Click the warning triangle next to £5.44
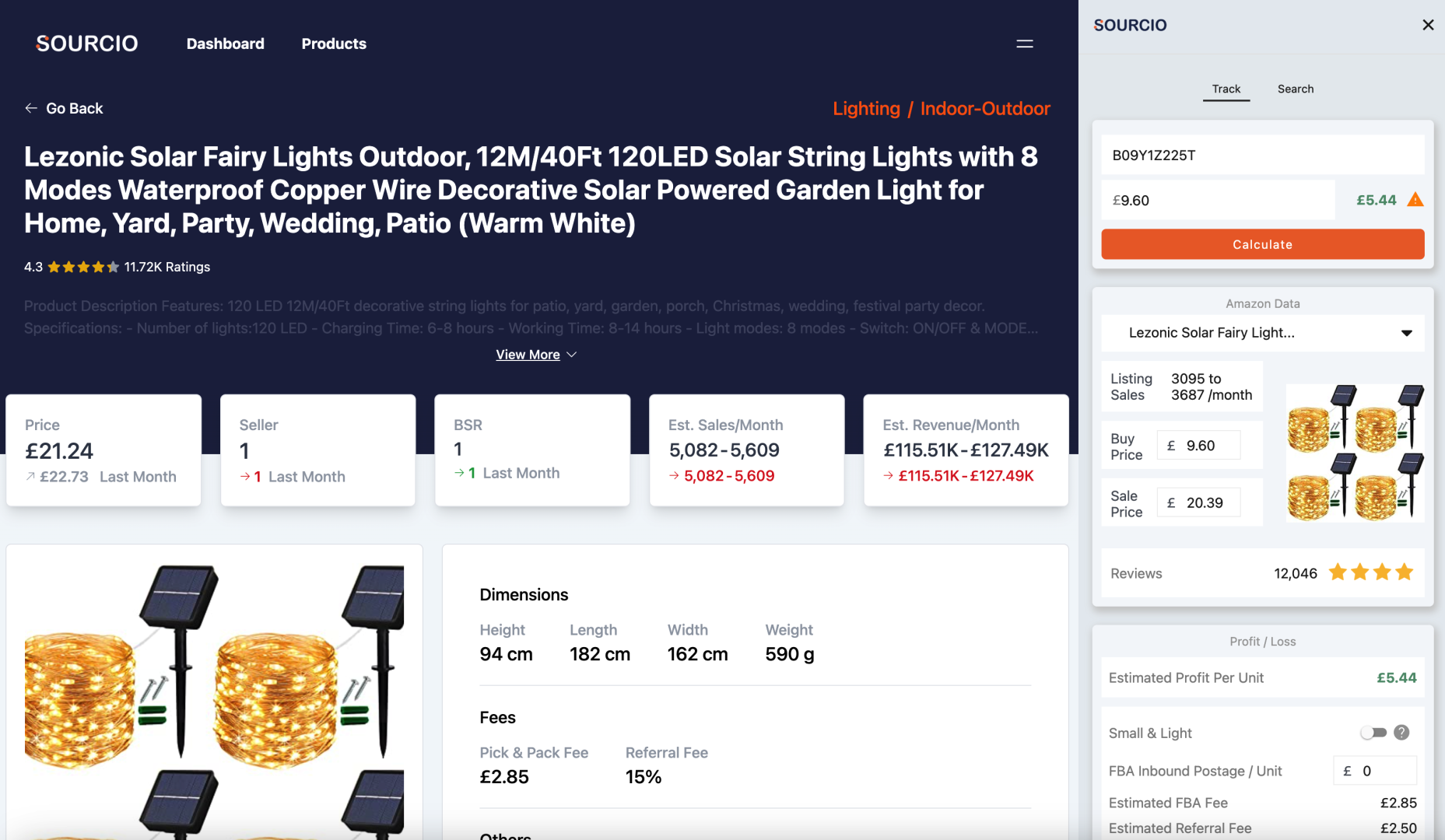The height and width of the screenshot is (840, 1445). [1415, 200]
